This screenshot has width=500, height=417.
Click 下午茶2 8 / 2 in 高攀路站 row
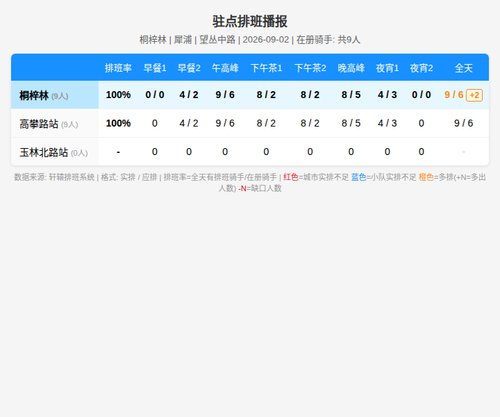pyautogui.click(x=310, y=123)
